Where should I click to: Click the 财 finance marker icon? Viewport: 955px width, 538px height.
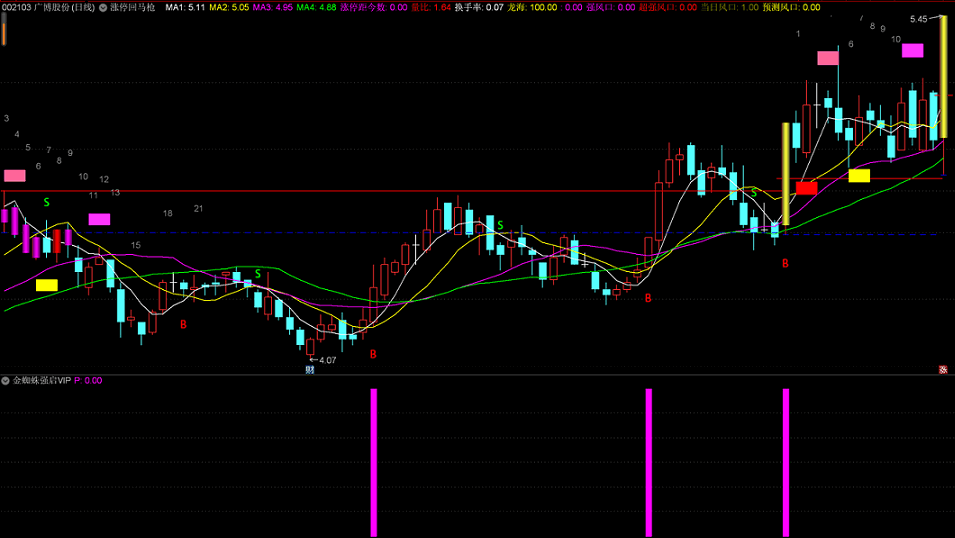tap(310, 369)
